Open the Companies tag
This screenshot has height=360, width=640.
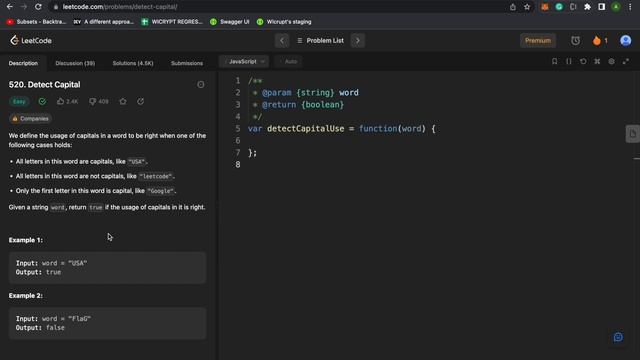coord(30,119)
